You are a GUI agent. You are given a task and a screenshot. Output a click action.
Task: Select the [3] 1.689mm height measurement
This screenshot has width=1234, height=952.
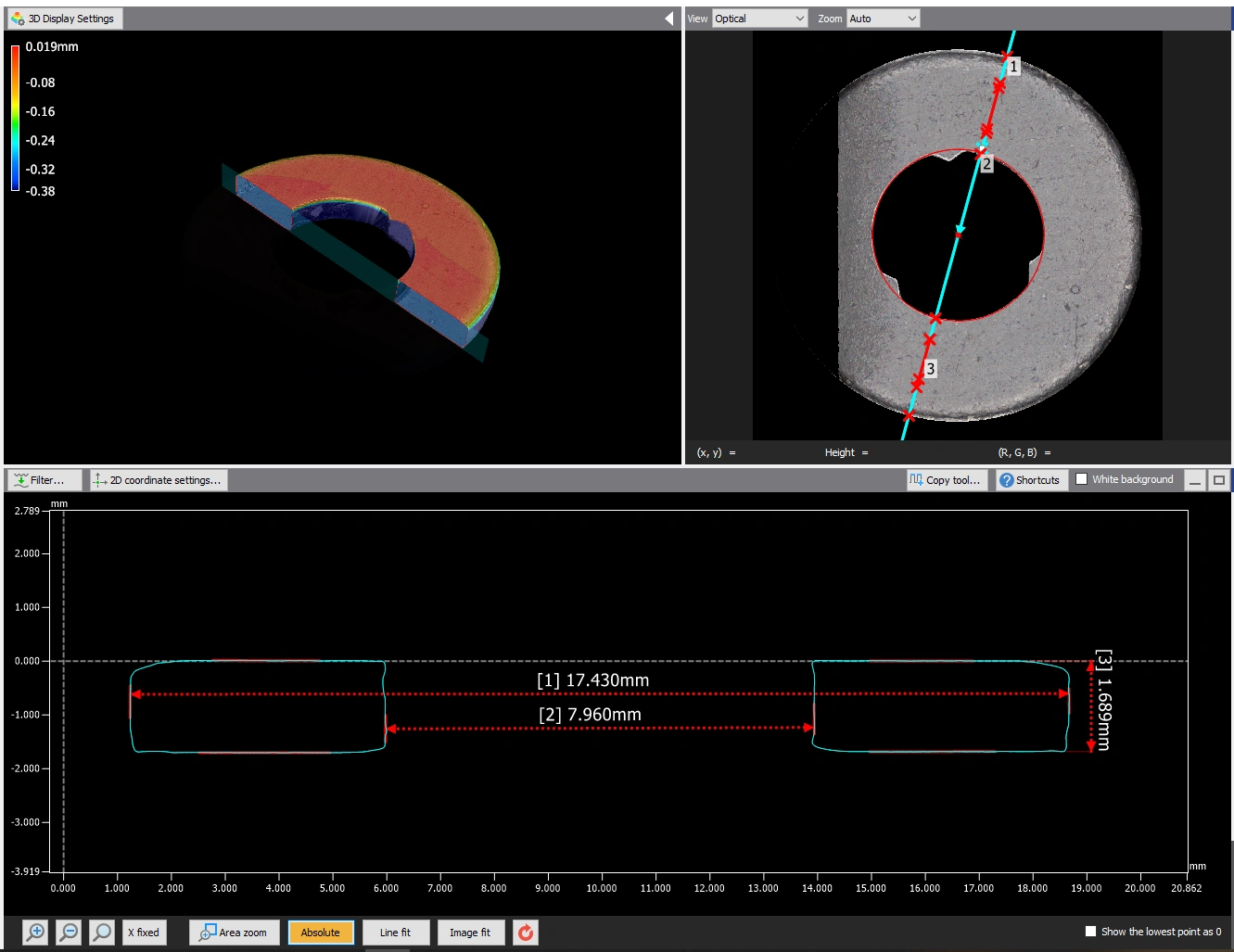coord(1103,700)
